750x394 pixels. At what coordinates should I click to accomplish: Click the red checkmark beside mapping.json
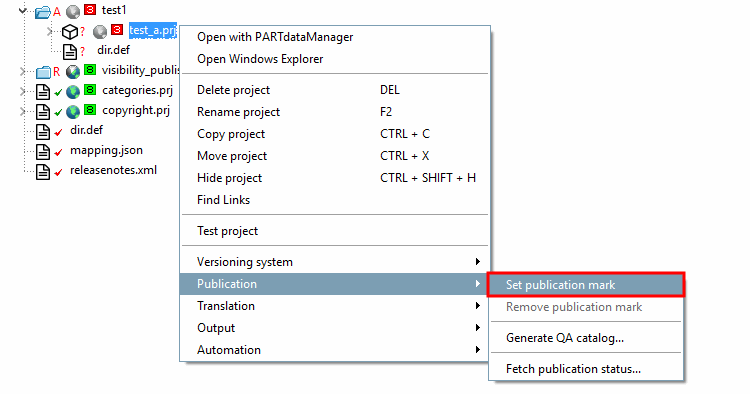(x=58, y=153)
